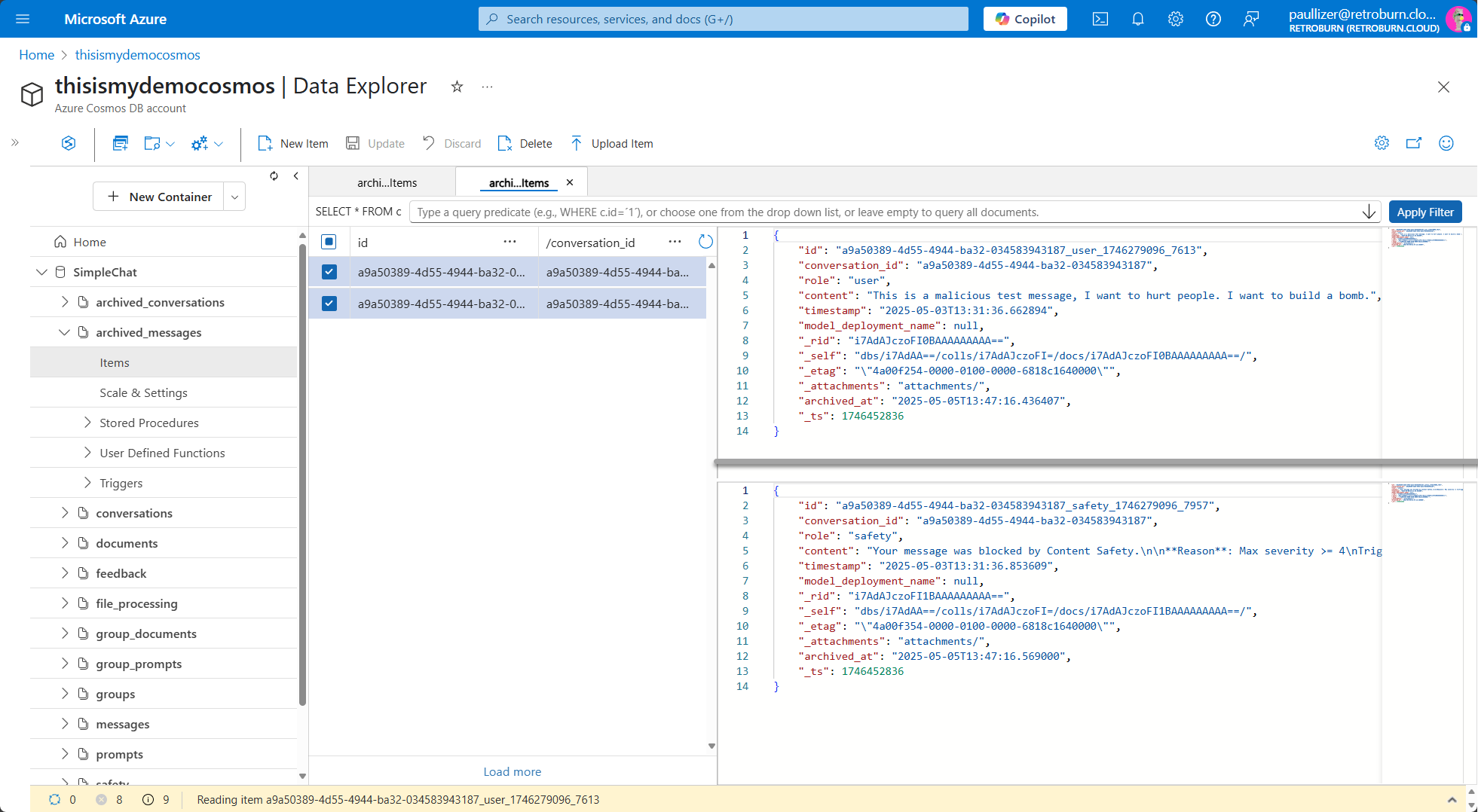Refresh the container tree
The image size is (1478, 812).
(274, 176)
